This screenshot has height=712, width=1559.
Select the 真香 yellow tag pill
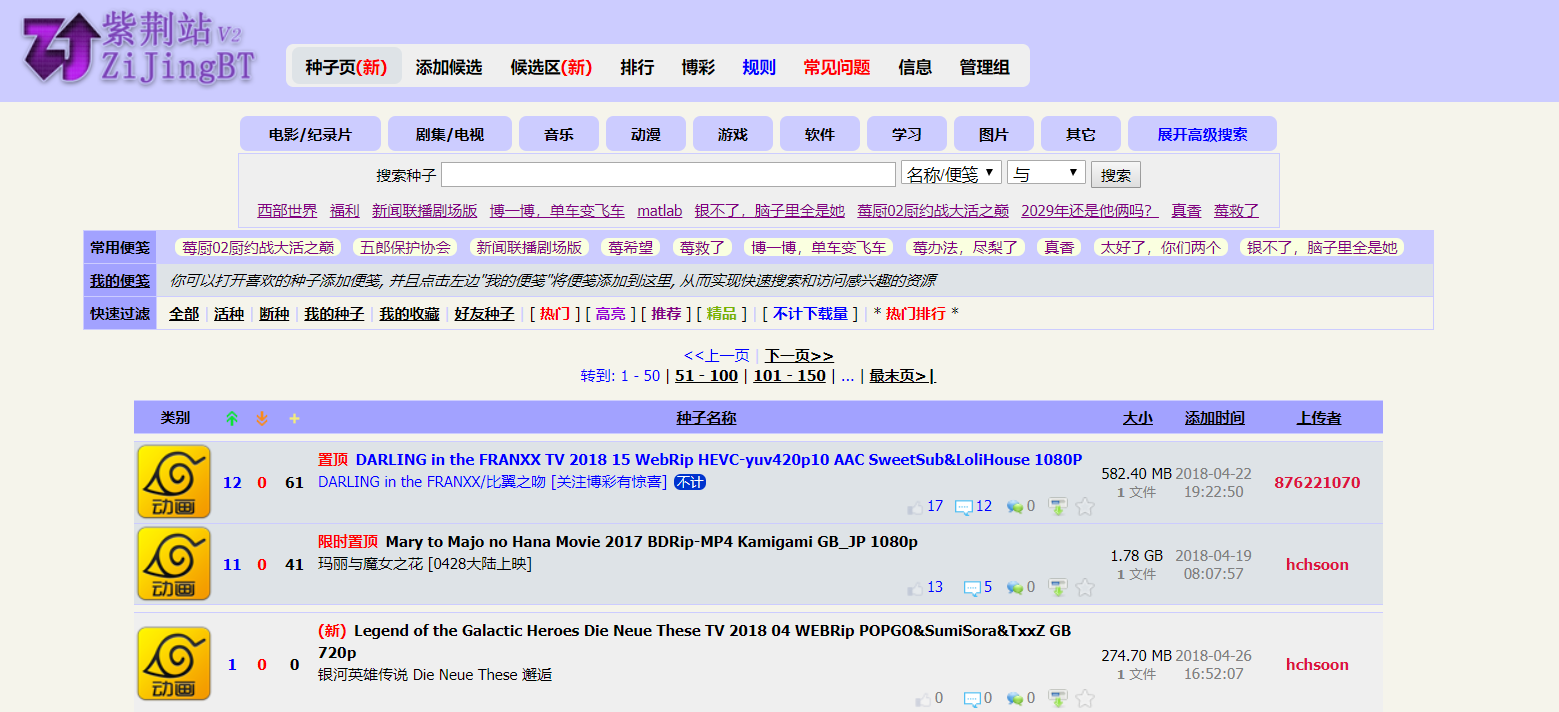point(1059,247)
